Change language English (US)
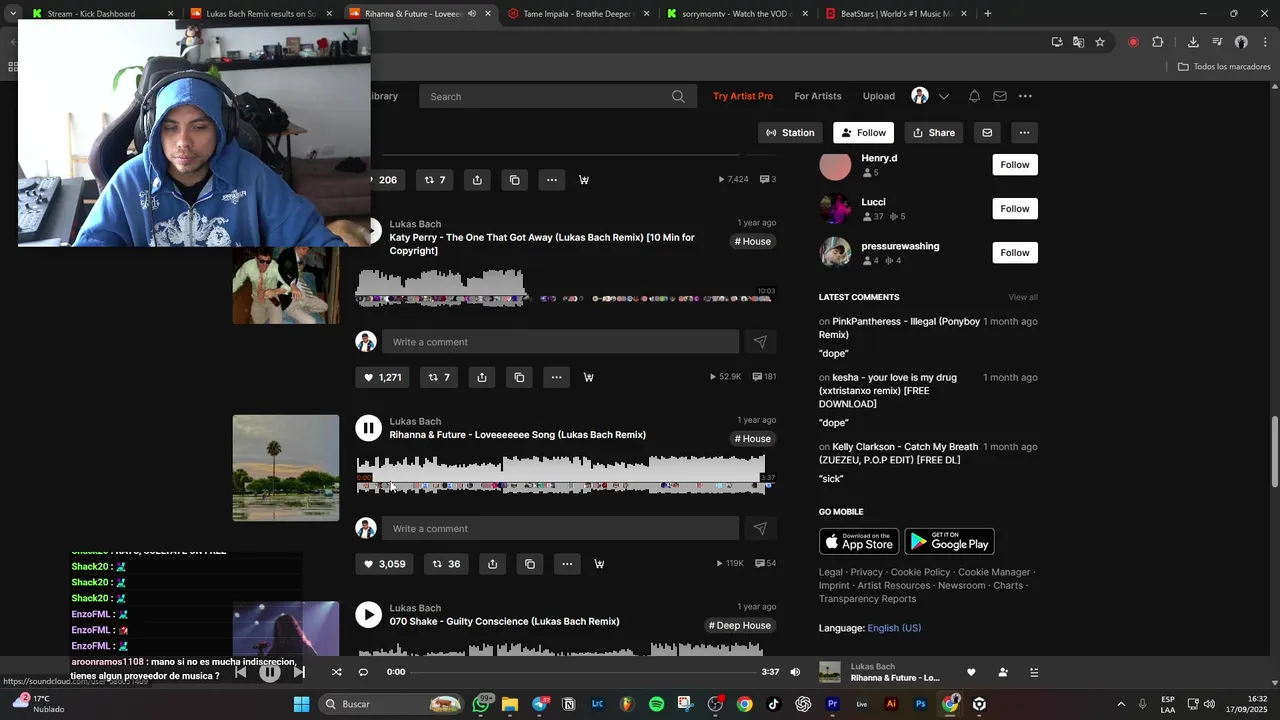Viewport: 1280px width, 720px height. point(894,628)
